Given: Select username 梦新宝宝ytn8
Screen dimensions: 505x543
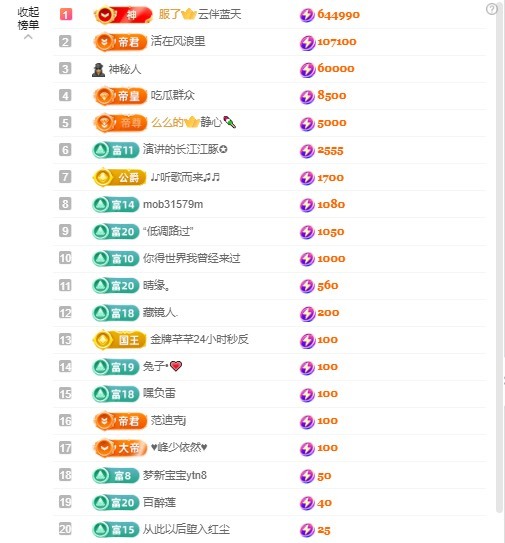Looking at the screenshot, I should click(175, 475).
